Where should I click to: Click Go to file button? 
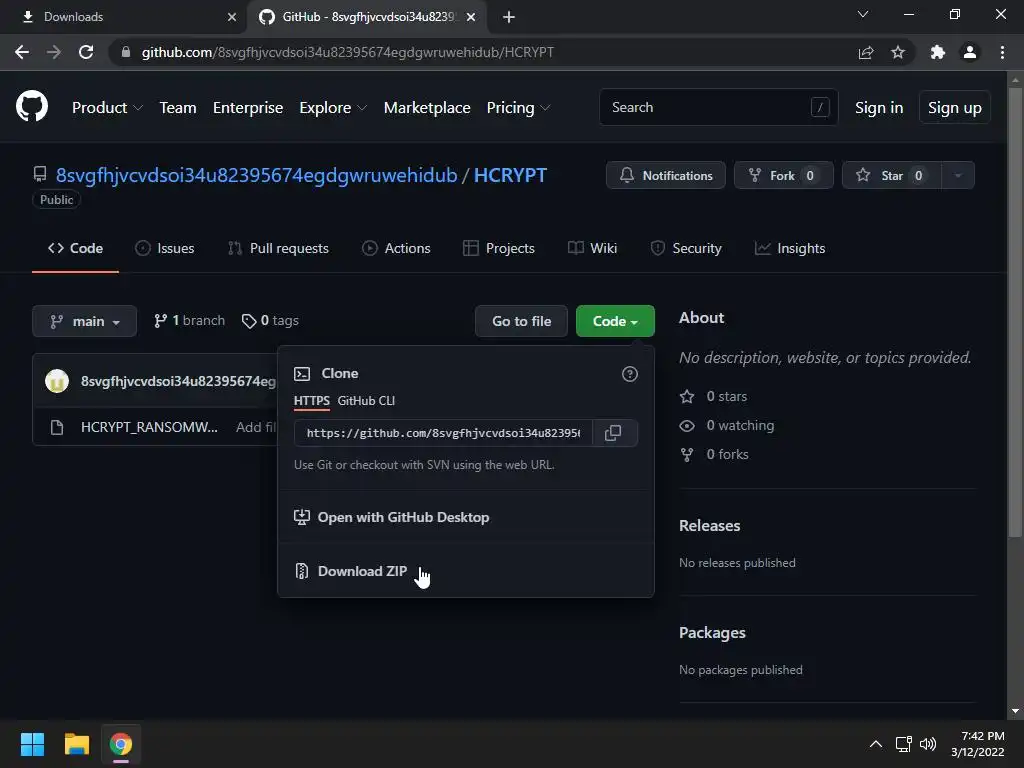tap(521, 321)
